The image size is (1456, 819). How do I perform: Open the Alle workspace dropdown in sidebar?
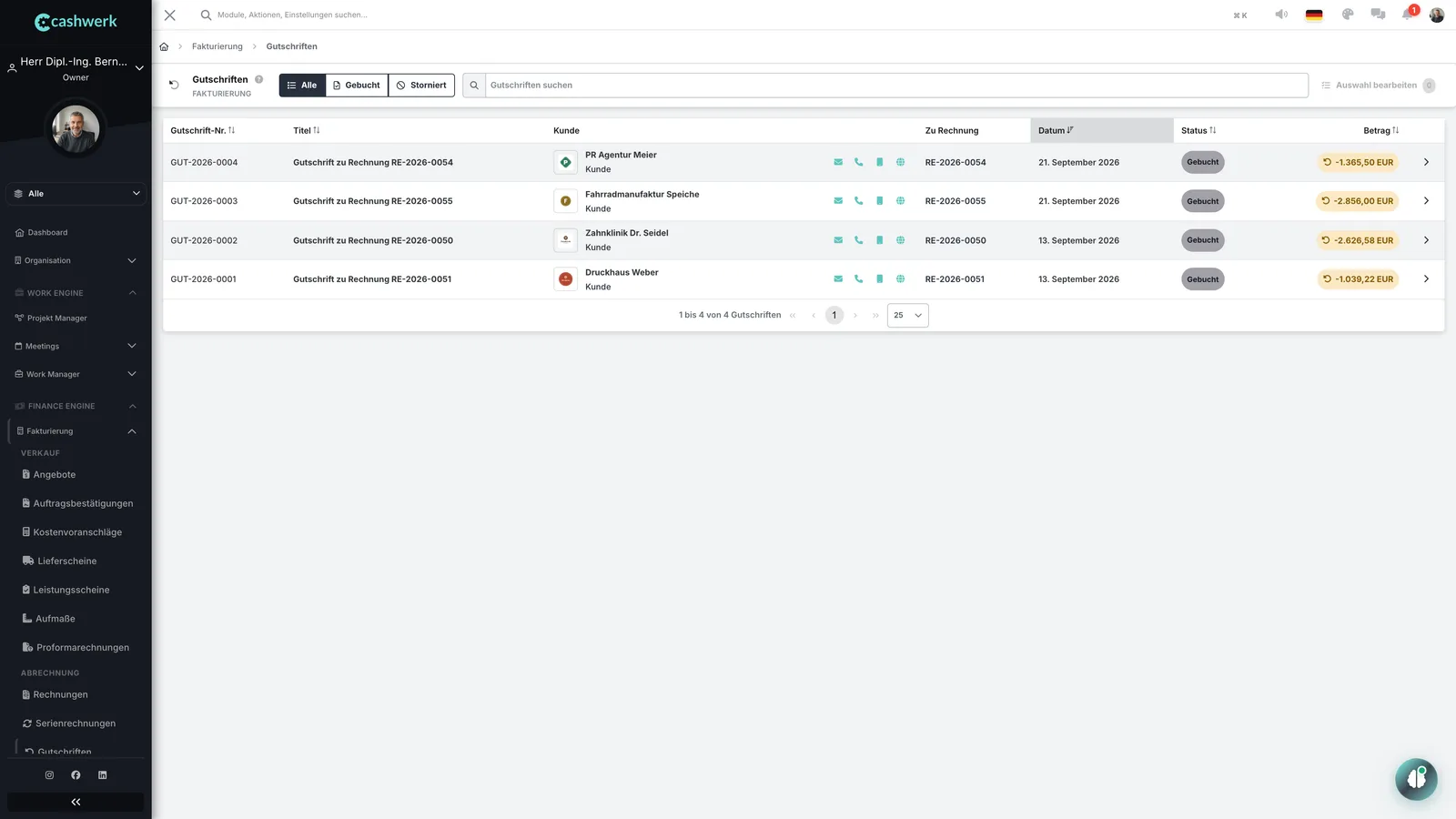point(76,194)
